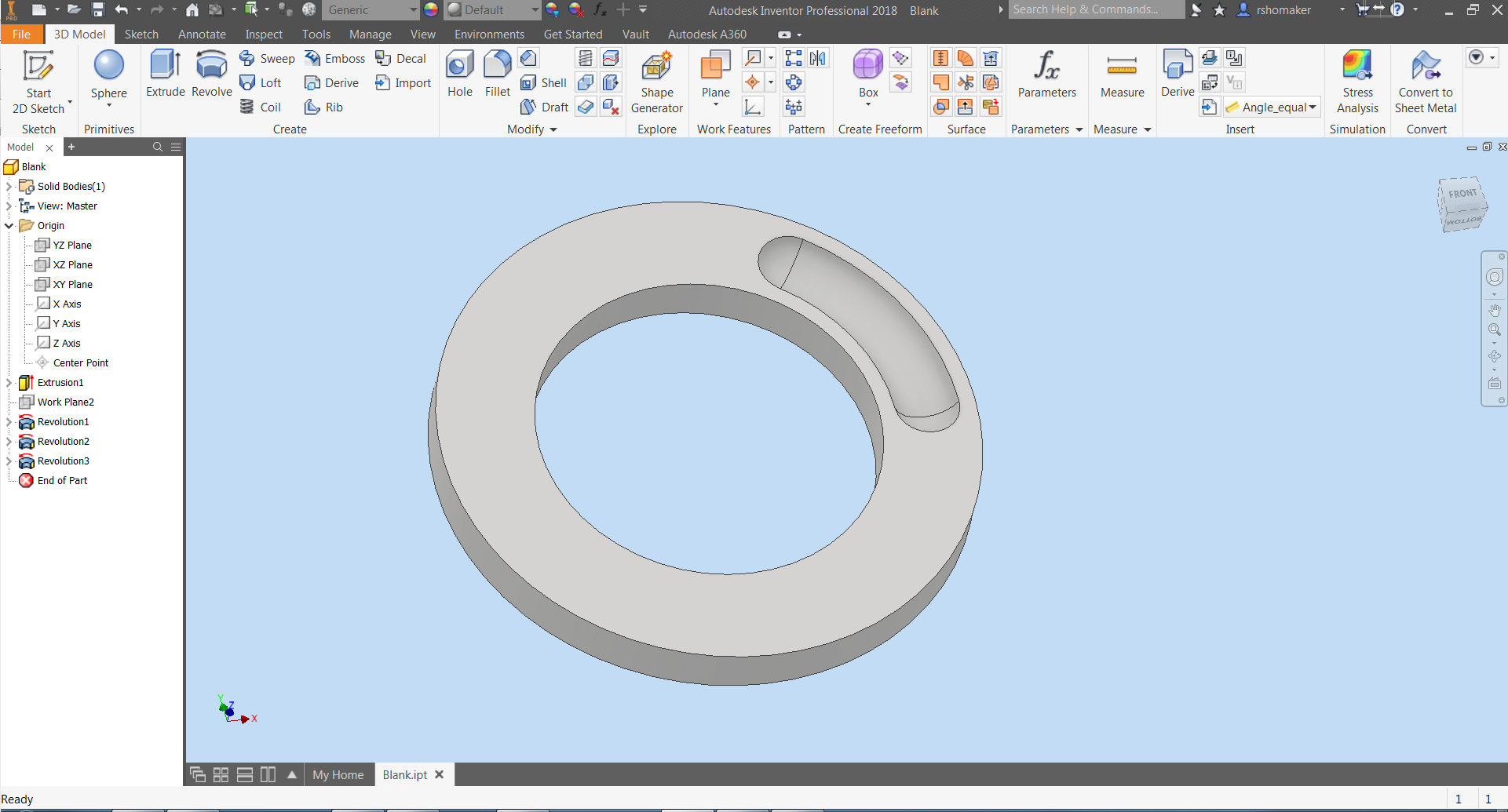The height and width of the screenshot is (812, 1508).
Task: Open Shape Generator
Action: click(x=657, y=82)
